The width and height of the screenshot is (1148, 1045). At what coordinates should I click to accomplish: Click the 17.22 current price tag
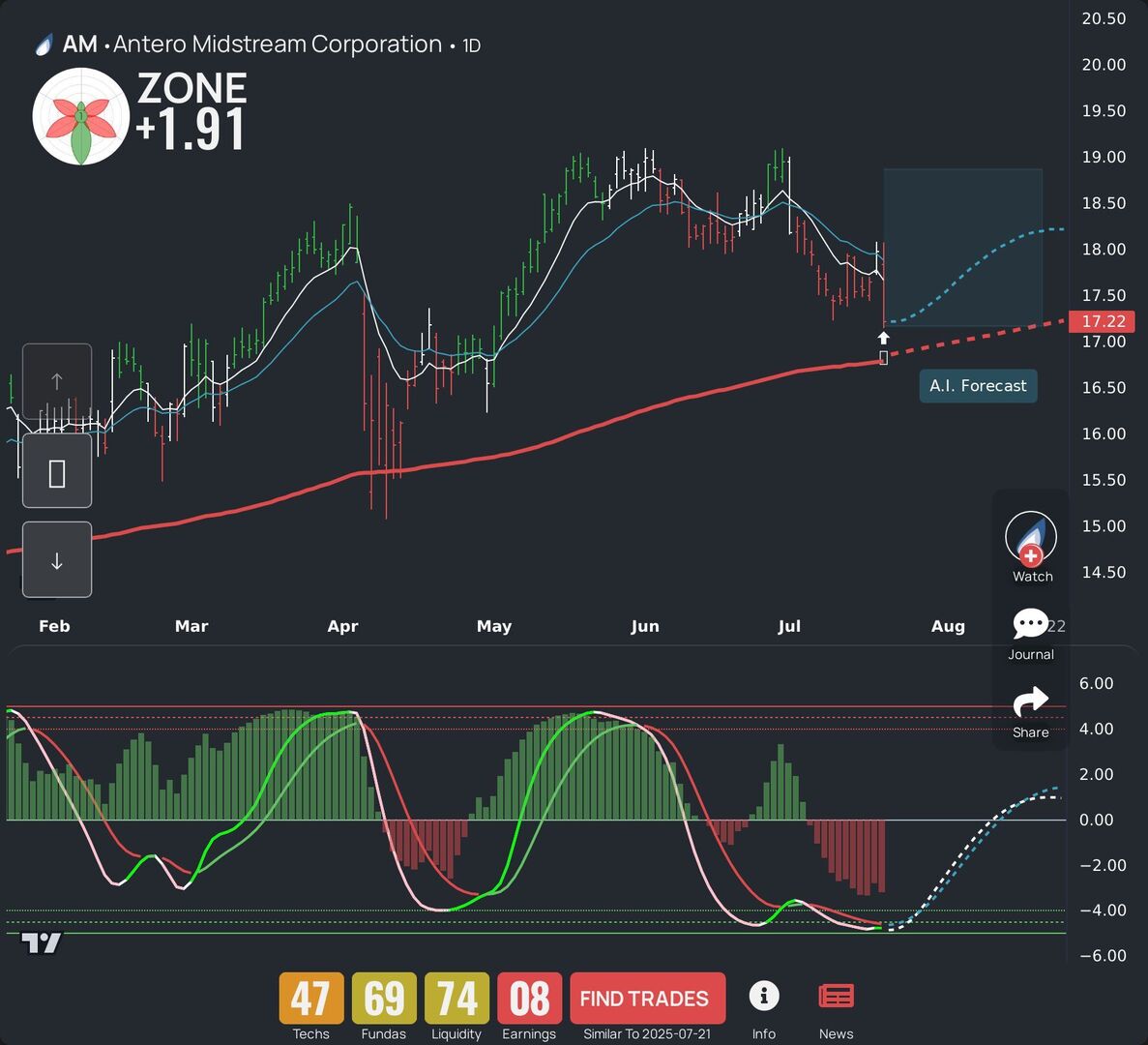pyautogui.click(x=1102, y=321)
